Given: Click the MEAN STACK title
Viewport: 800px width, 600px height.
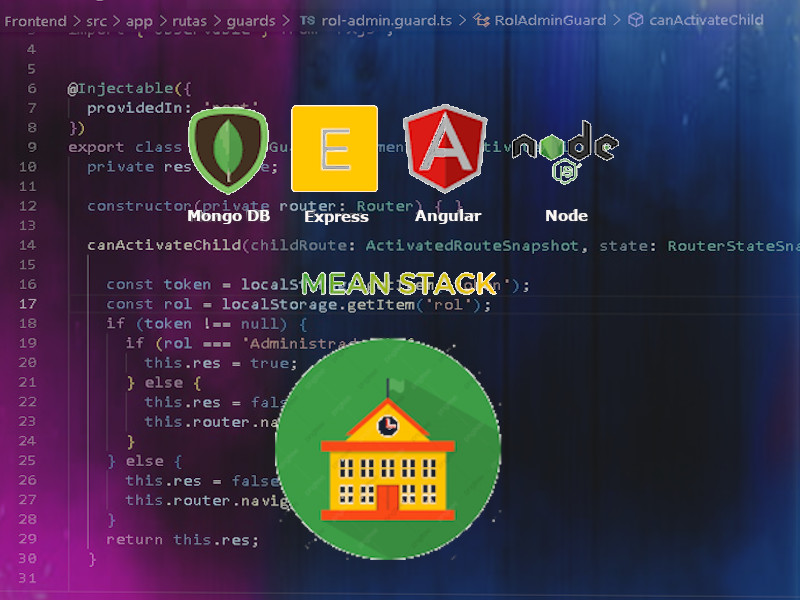Looking at the screenshot, I should 399,284.
